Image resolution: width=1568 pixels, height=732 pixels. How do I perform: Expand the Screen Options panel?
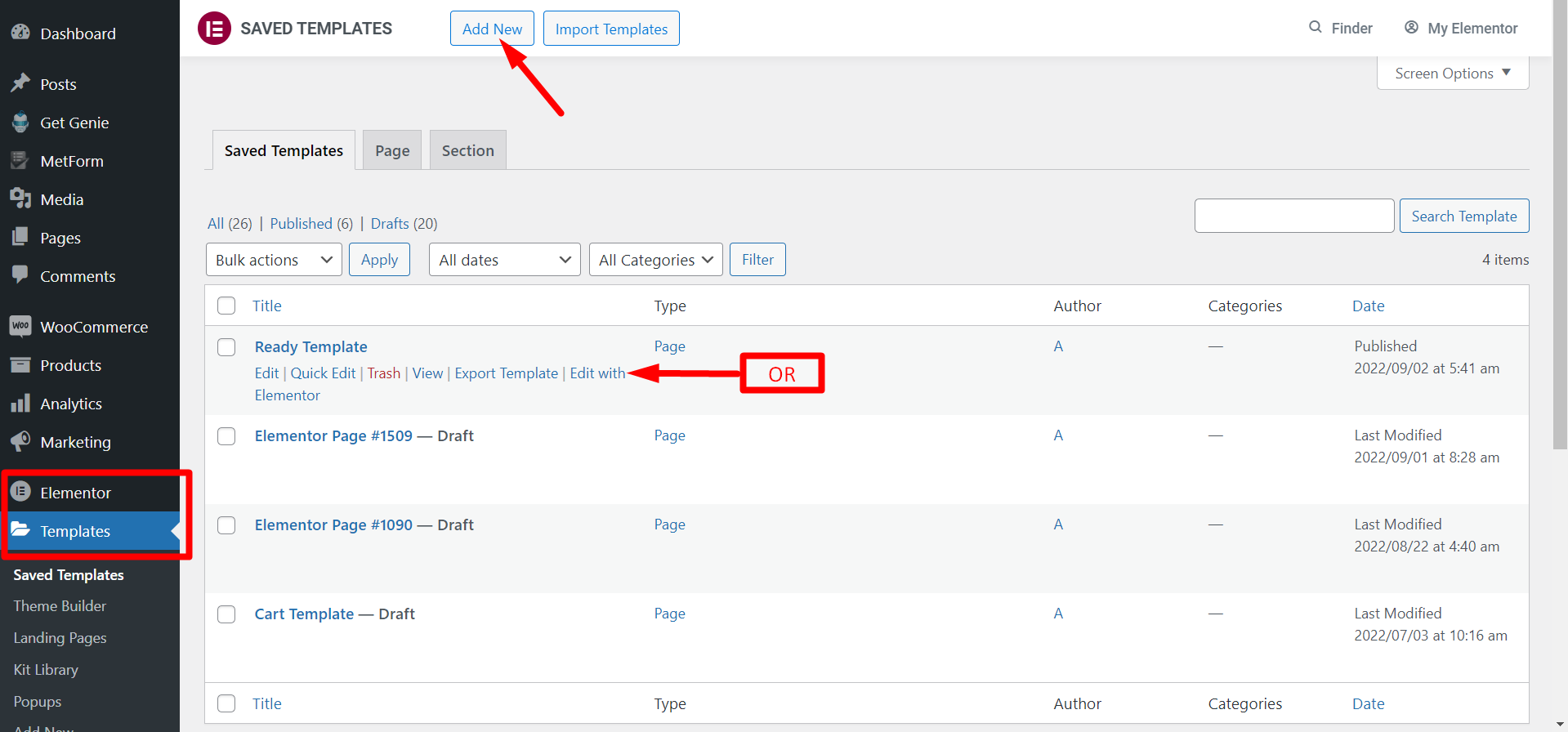(1453, 74)
